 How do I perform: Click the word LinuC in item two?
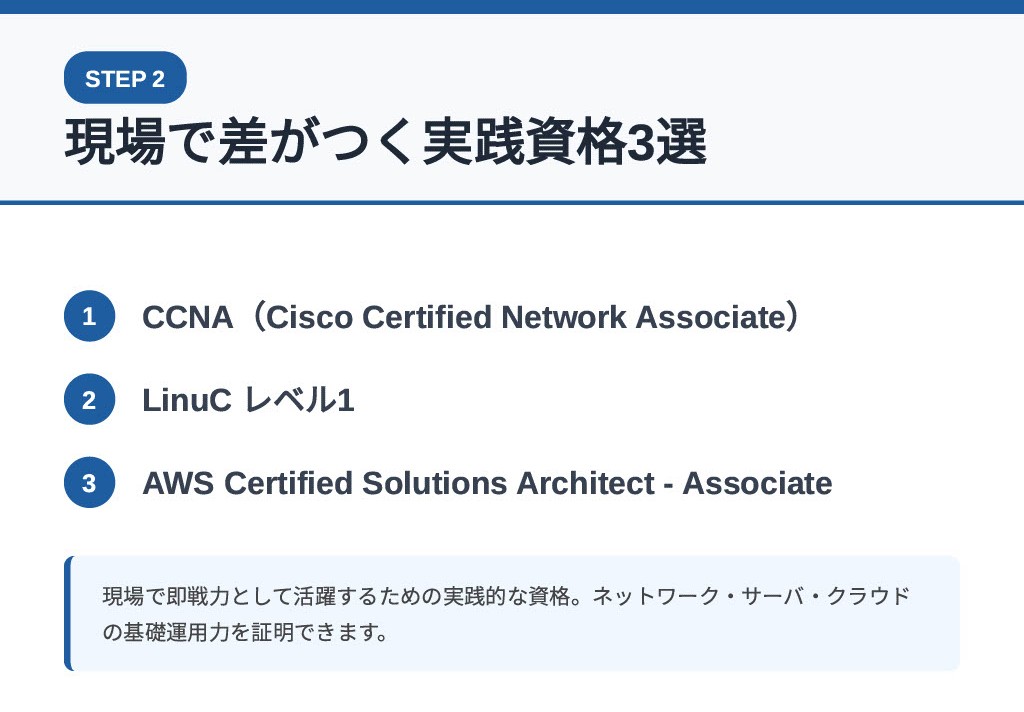coord(187,400)
